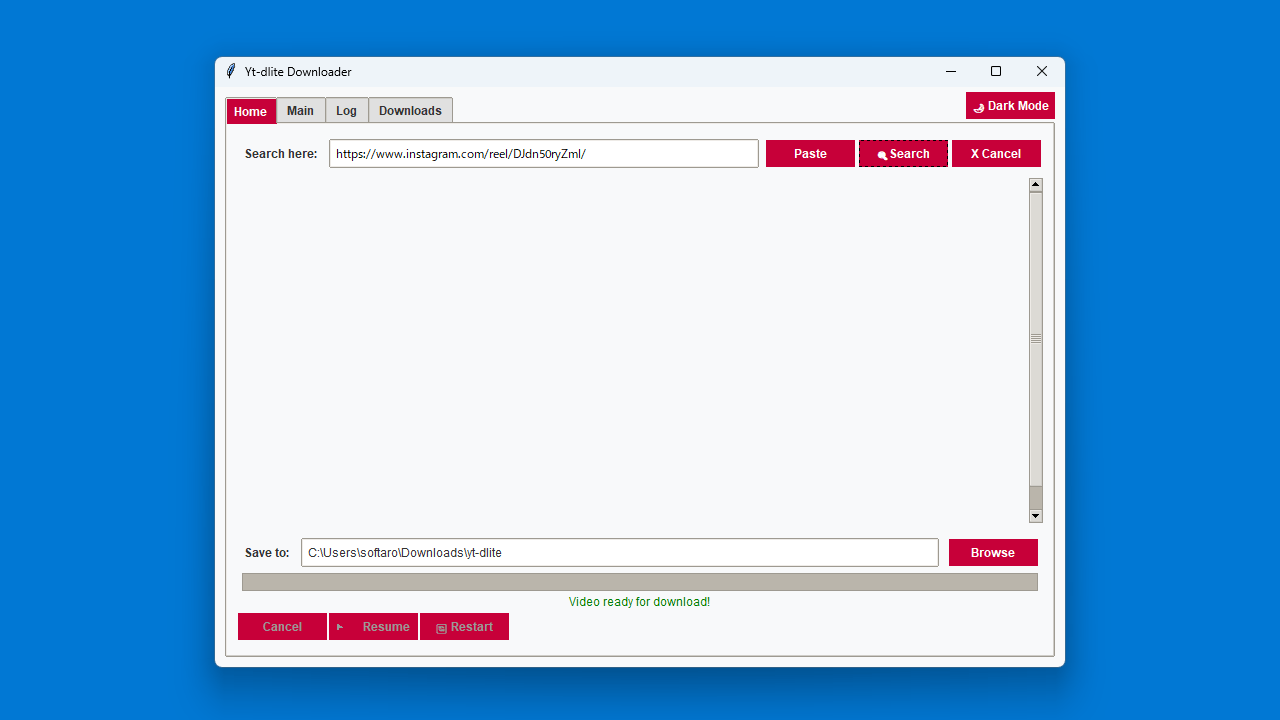The image size is (1280, 720).
Task: Click the 'Save to:' label
Action: point(267,553)
